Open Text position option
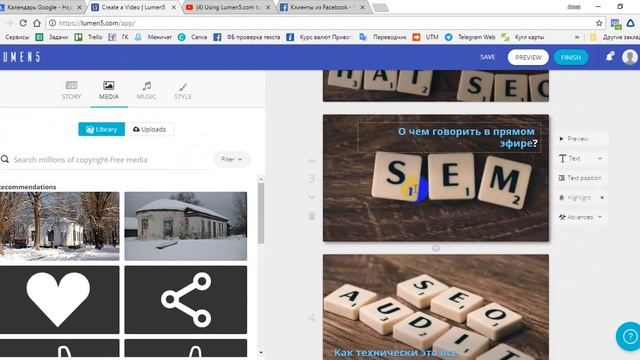This screenshot has width=640, height=360. [580, 178]
